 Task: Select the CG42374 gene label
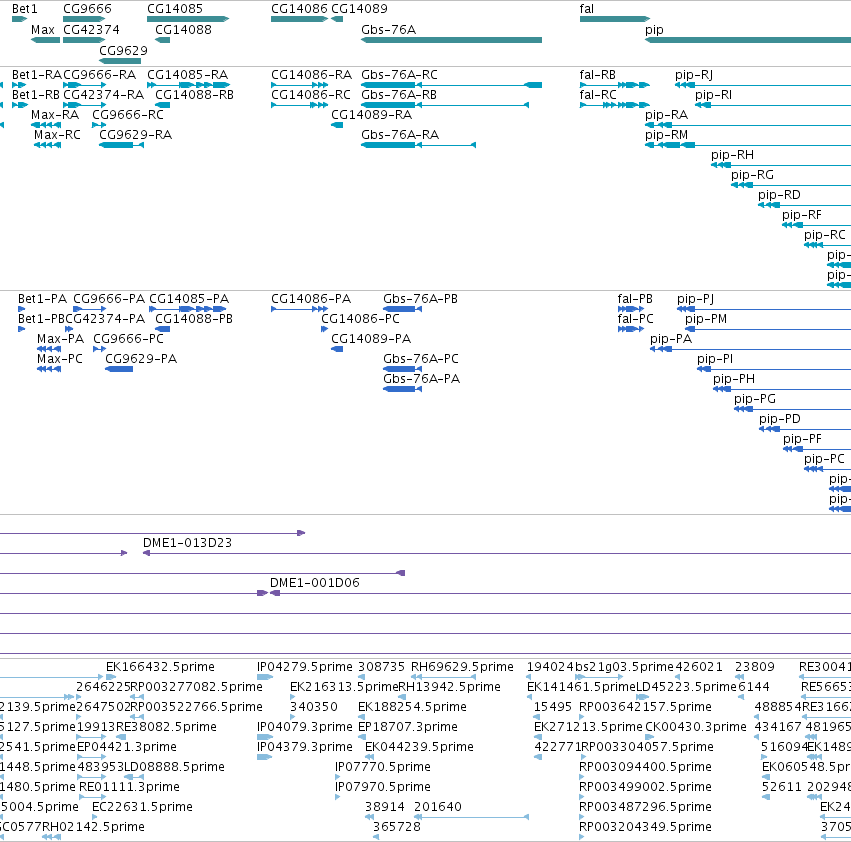(91, 30)
